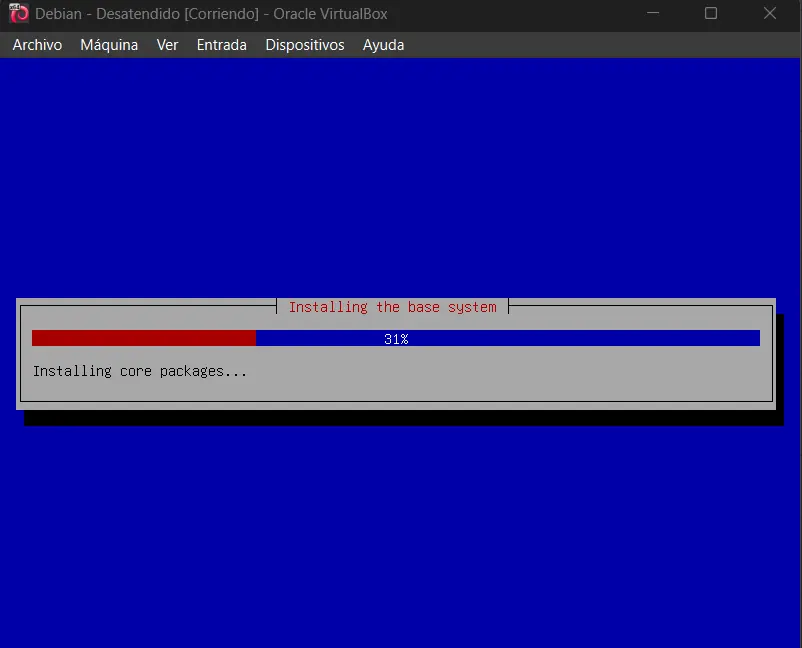Open the Entrada menu
This screenshot has width=802, height=648.
tap(221, 45)
